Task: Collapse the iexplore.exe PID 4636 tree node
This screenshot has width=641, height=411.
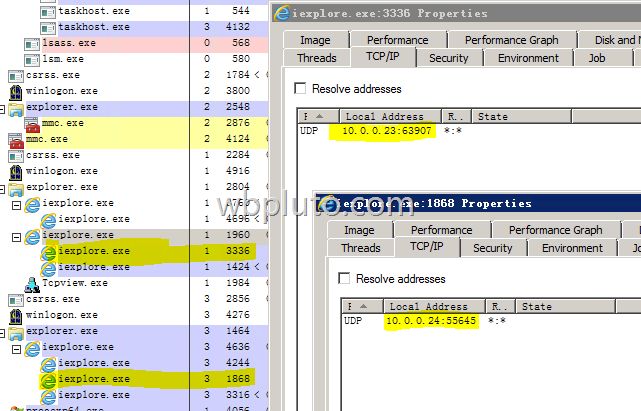Action: (16, 349)
